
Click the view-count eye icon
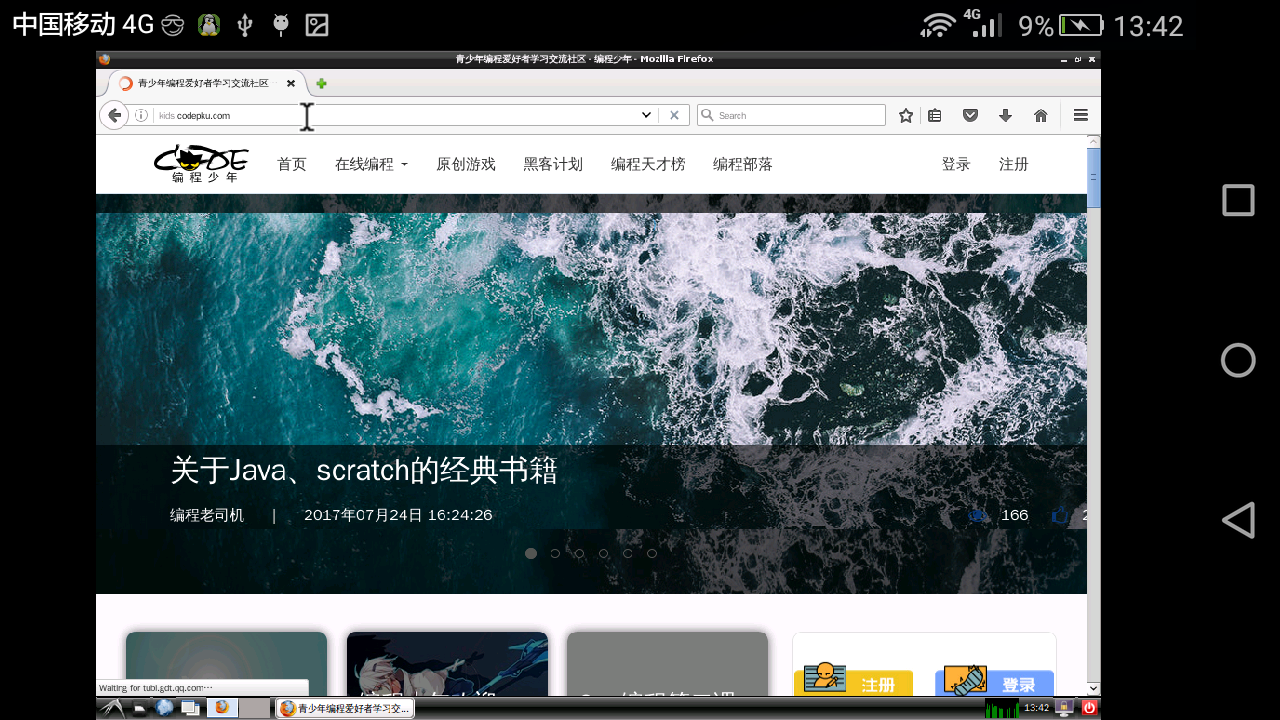(978, 516)
